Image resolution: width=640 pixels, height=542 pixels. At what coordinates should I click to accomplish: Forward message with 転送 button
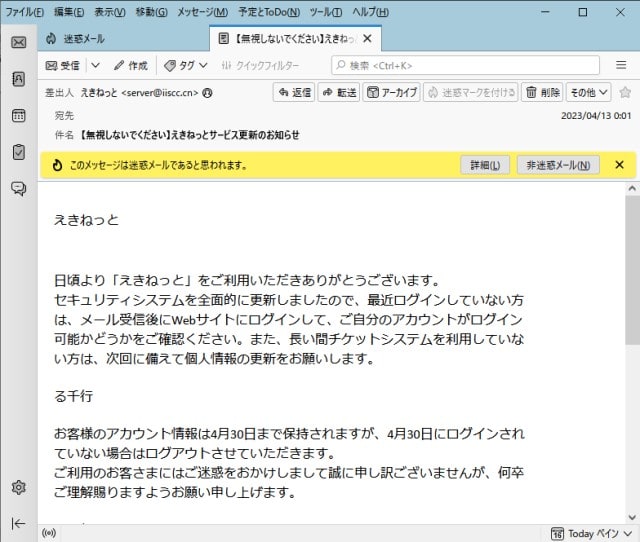(x=339, y=93)
